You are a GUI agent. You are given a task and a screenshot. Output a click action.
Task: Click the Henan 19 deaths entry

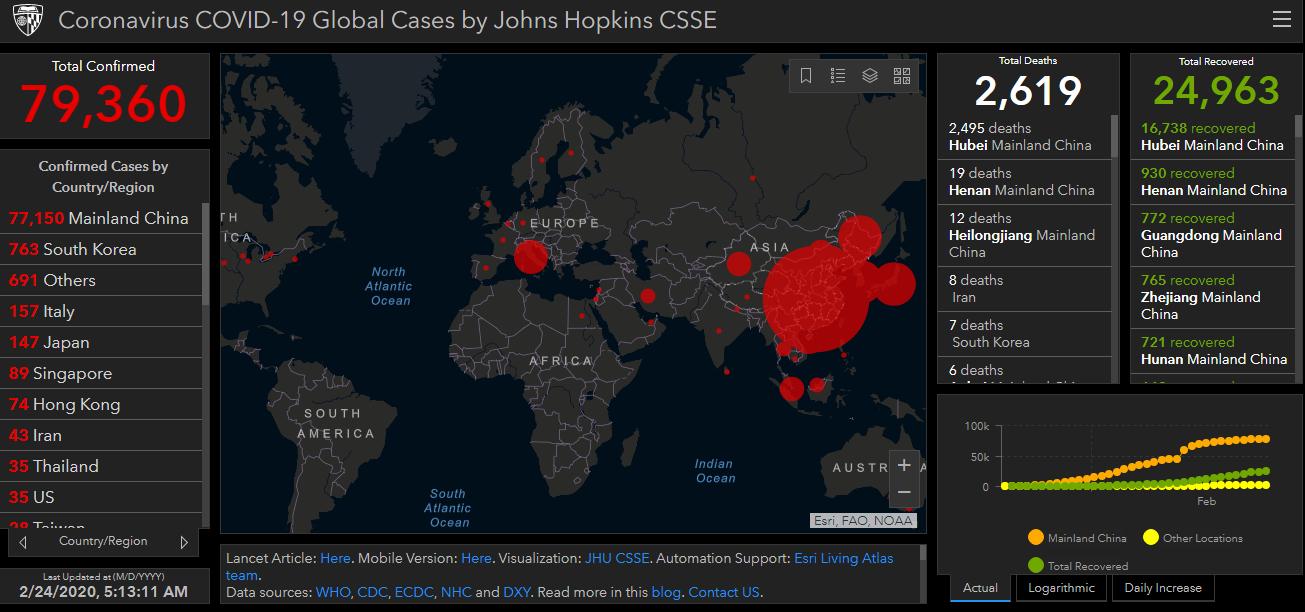(1024, 182)
